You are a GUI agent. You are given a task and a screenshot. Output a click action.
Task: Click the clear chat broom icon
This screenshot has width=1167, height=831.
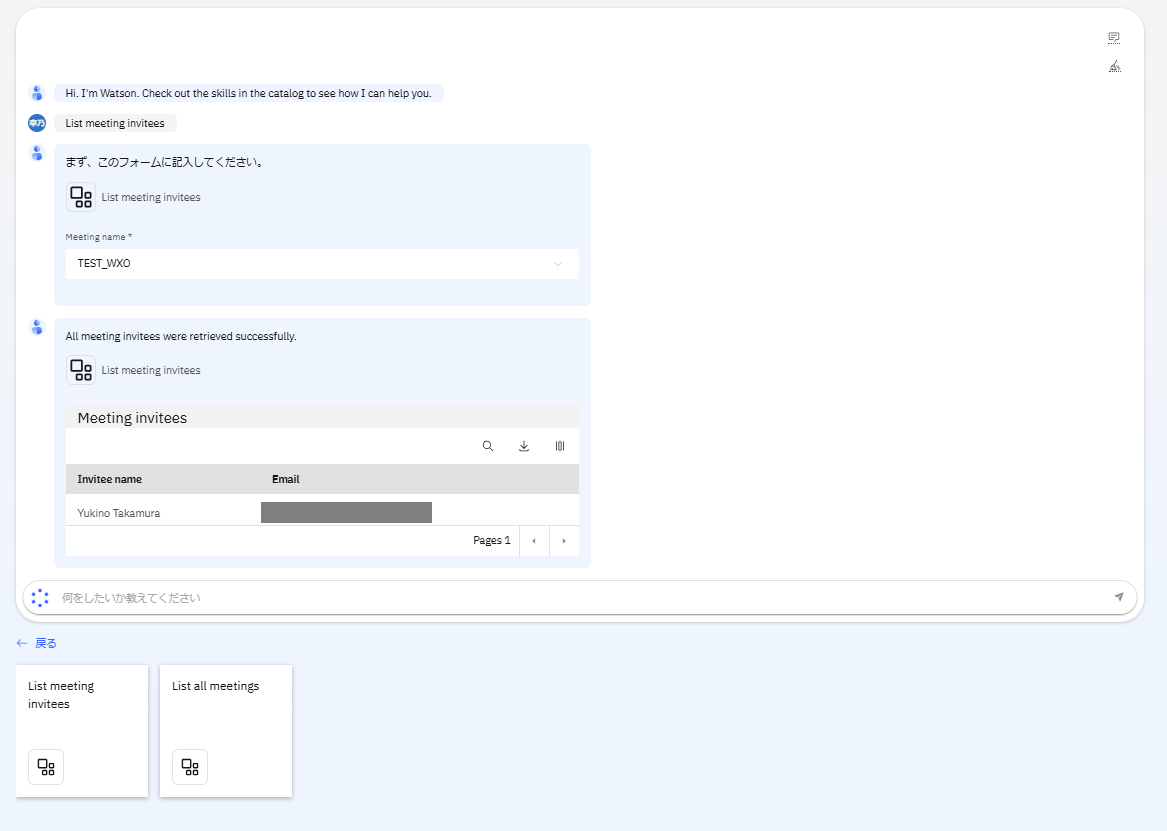tap(1114, 67)
